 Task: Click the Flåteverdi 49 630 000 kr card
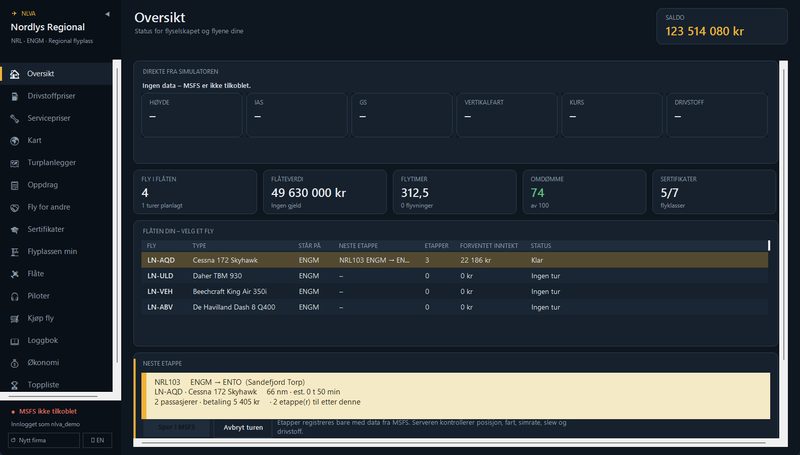(x=325, y=192)
